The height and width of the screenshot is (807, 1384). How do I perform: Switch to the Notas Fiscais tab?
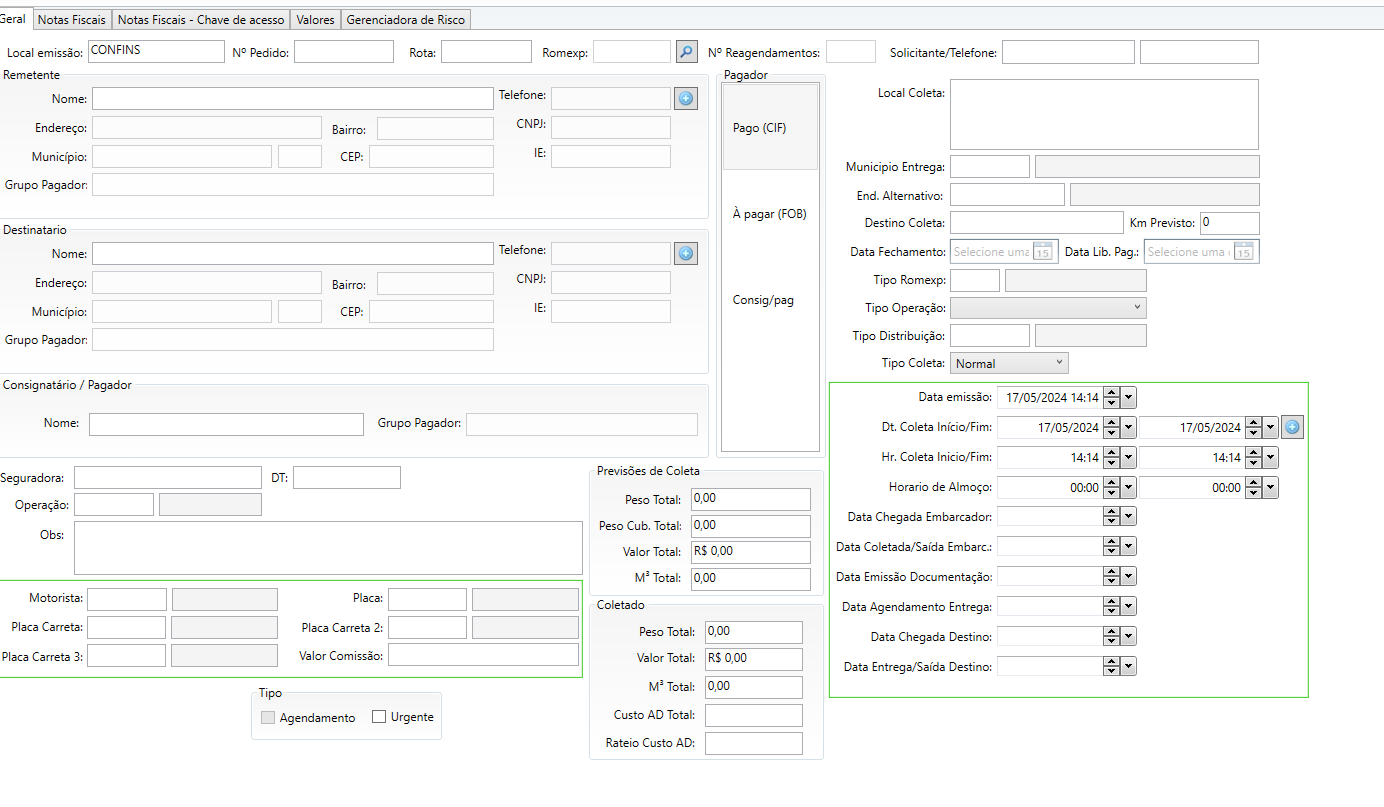(71, 20)
